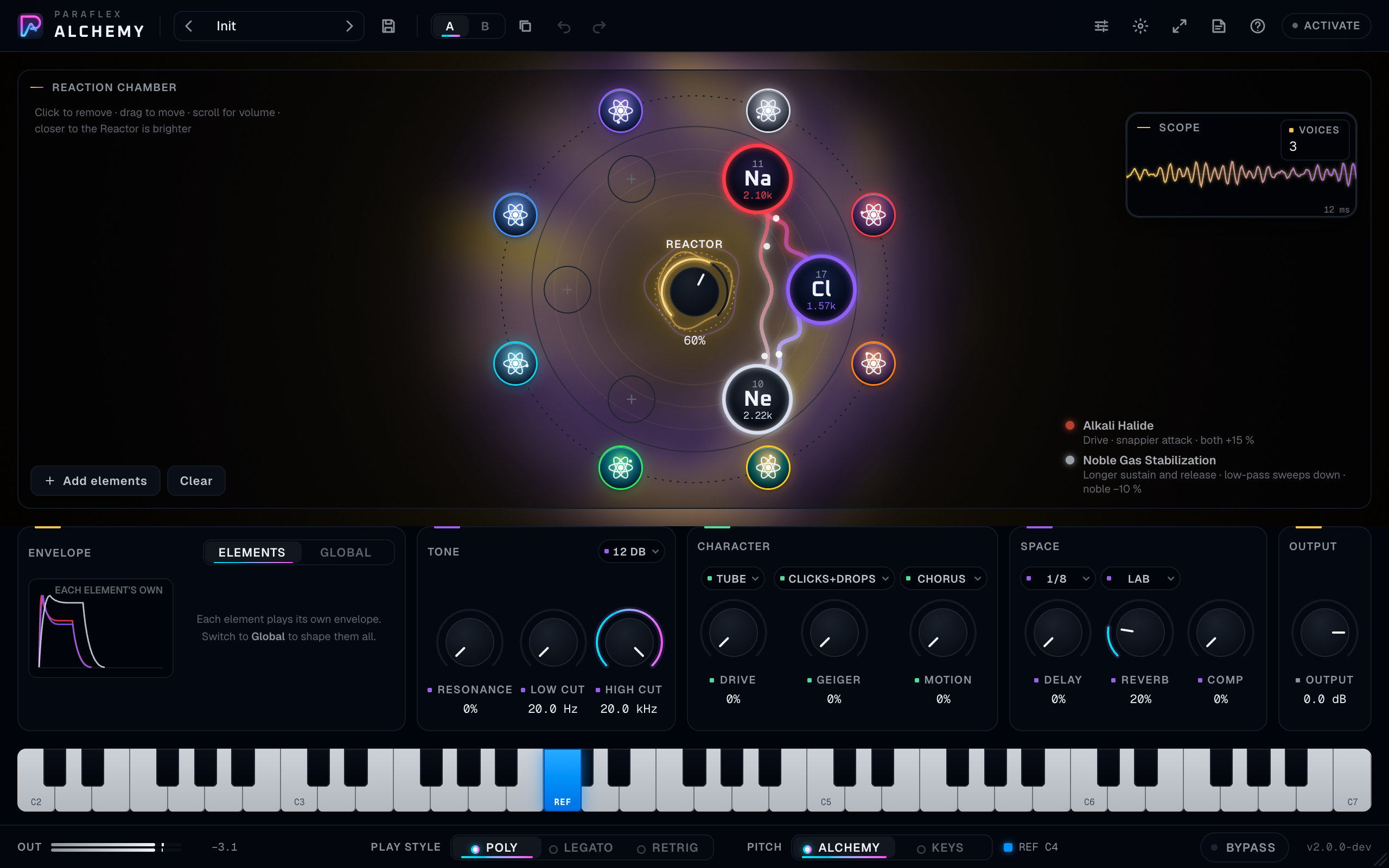Remove the Ne neon element

[x=757, y=399]
